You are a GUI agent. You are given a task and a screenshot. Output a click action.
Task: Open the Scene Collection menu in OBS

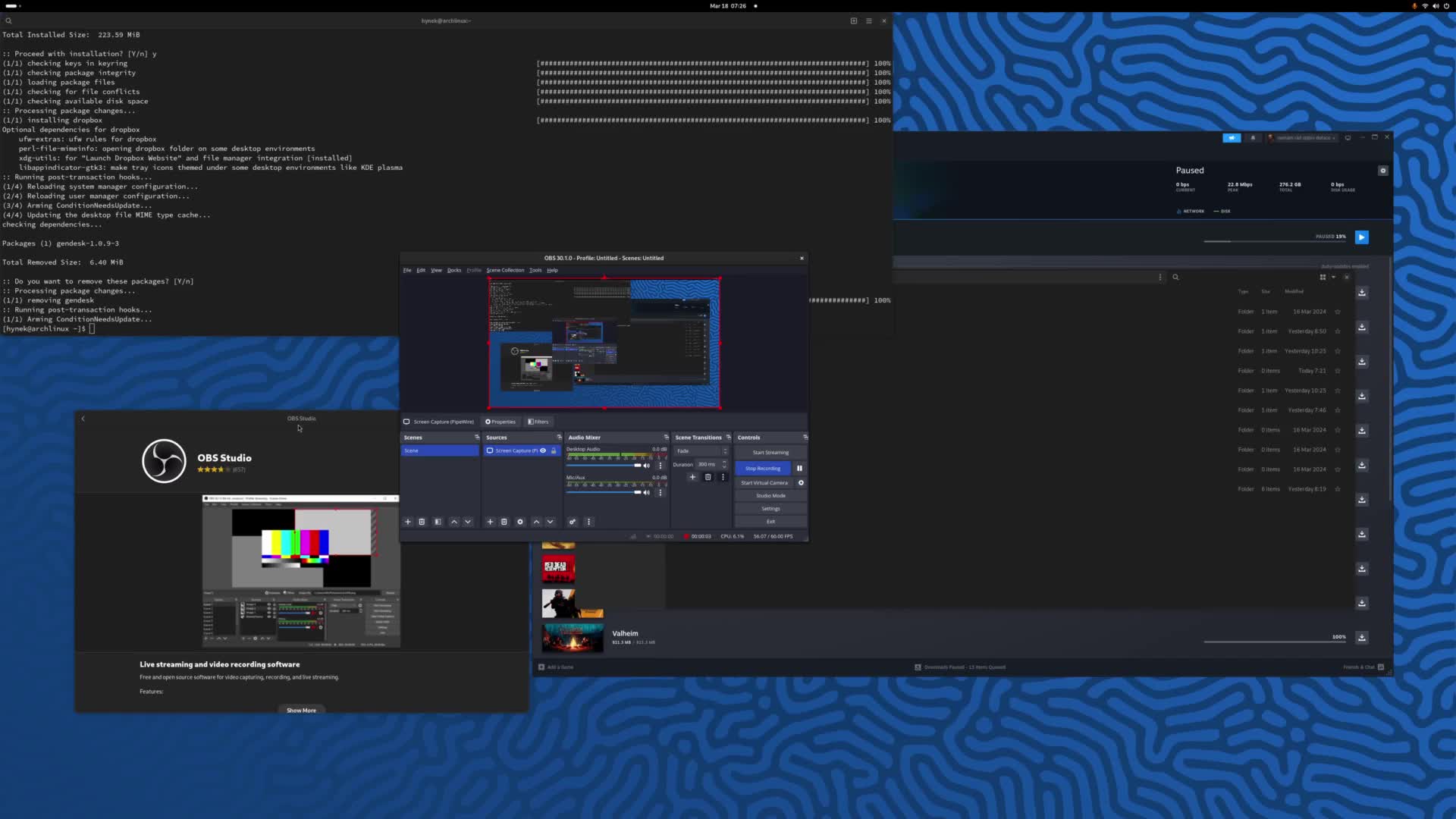(505, 270)
